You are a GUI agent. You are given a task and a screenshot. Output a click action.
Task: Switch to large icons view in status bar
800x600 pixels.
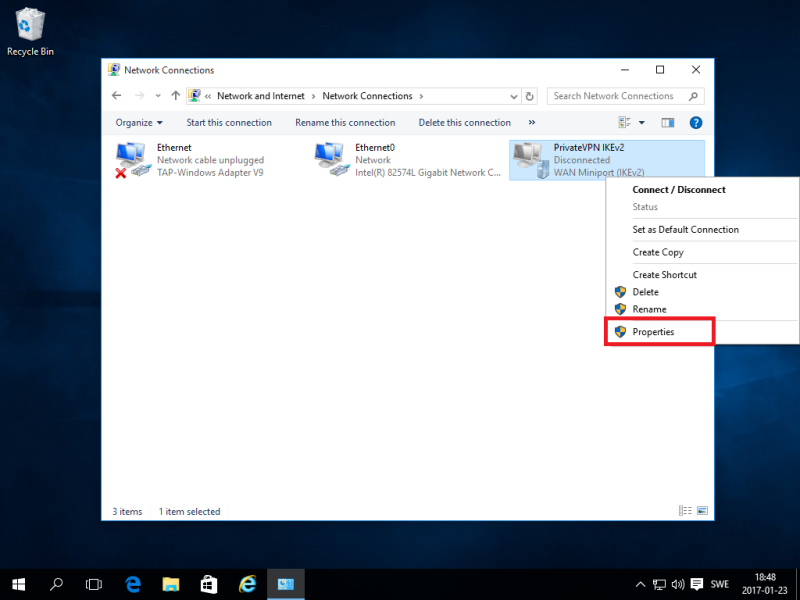(702, 511)
